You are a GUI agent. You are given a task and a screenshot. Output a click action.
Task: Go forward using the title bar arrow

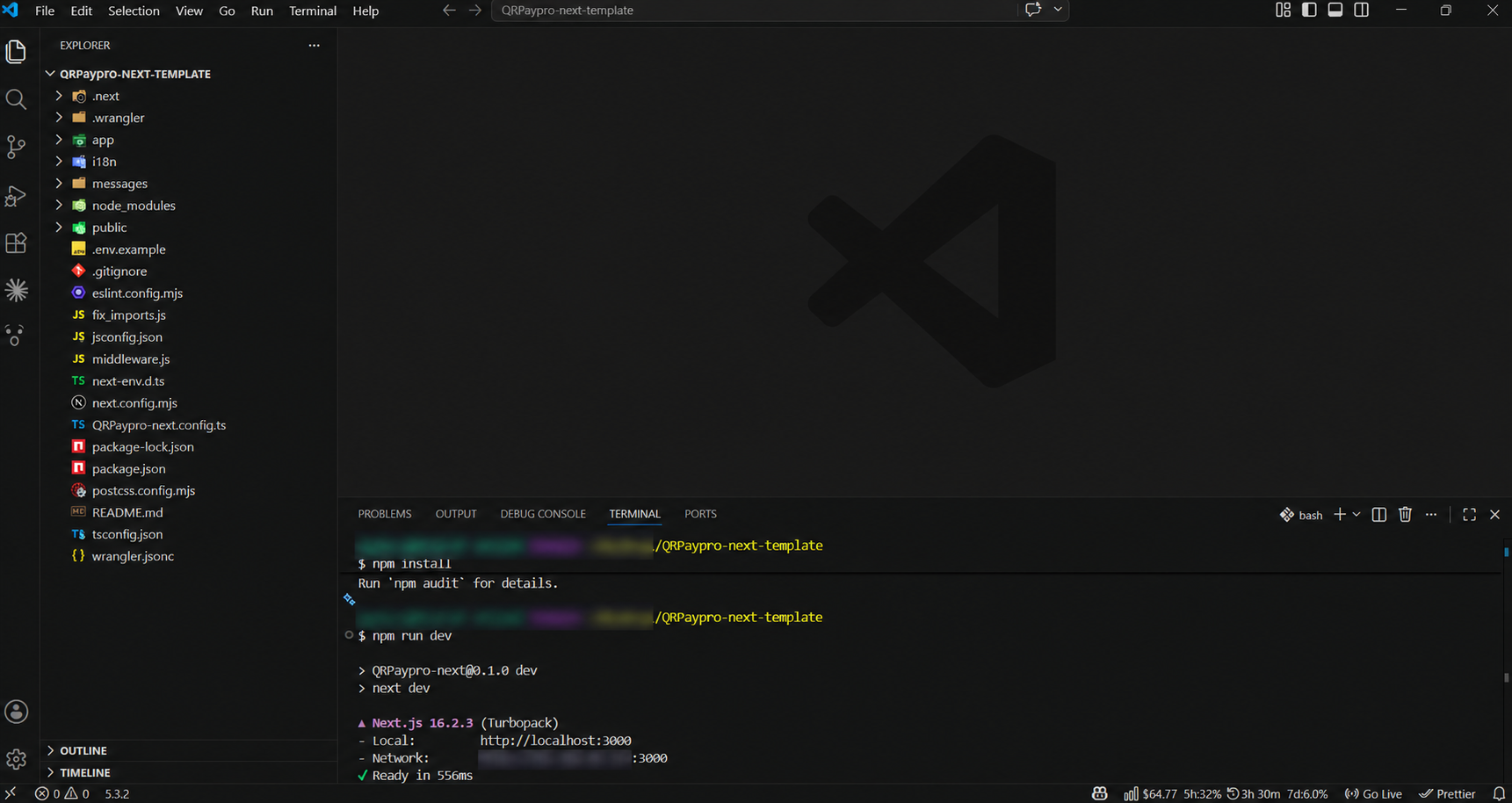tap(475, 11)
